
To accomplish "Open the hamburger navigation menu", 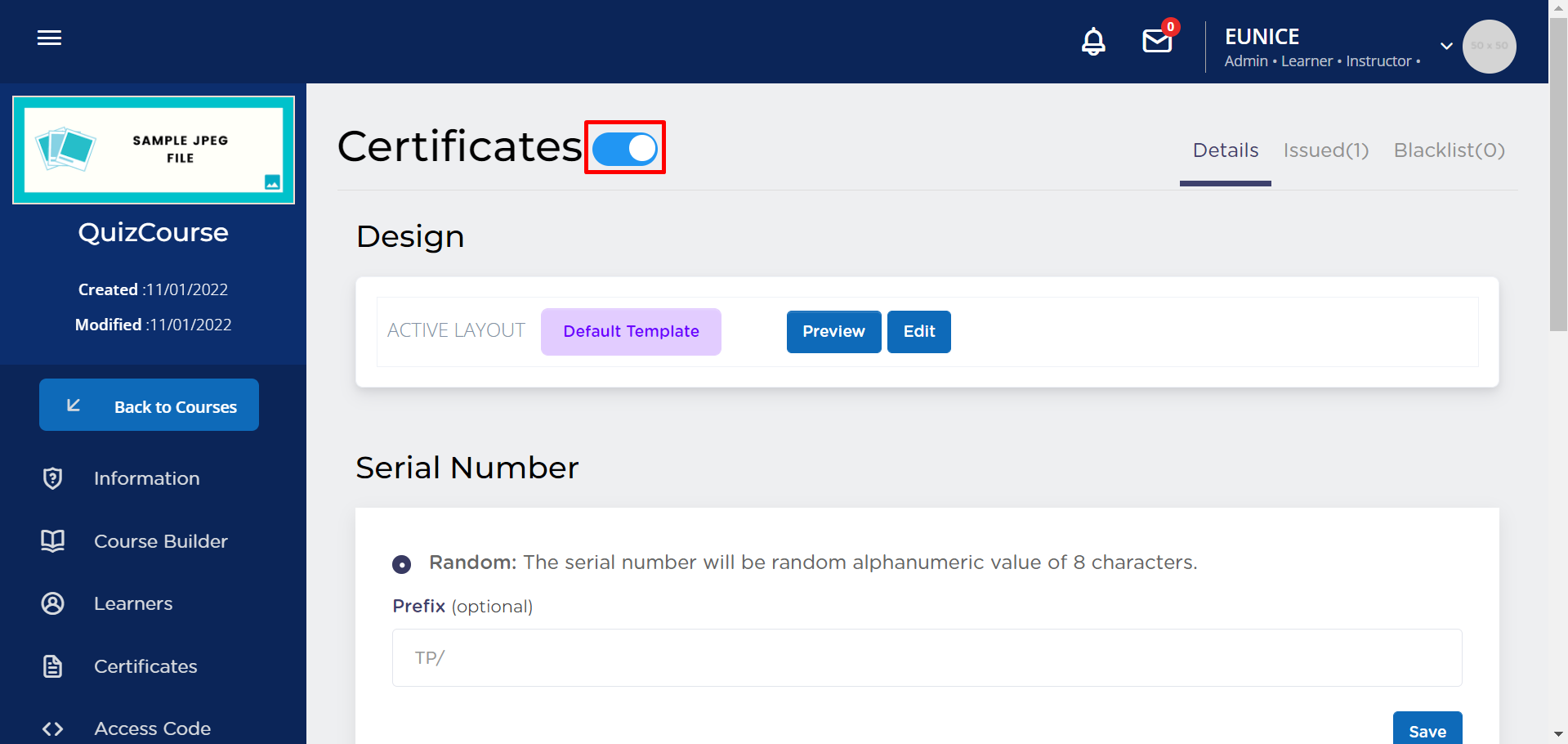I will point(49,38).
